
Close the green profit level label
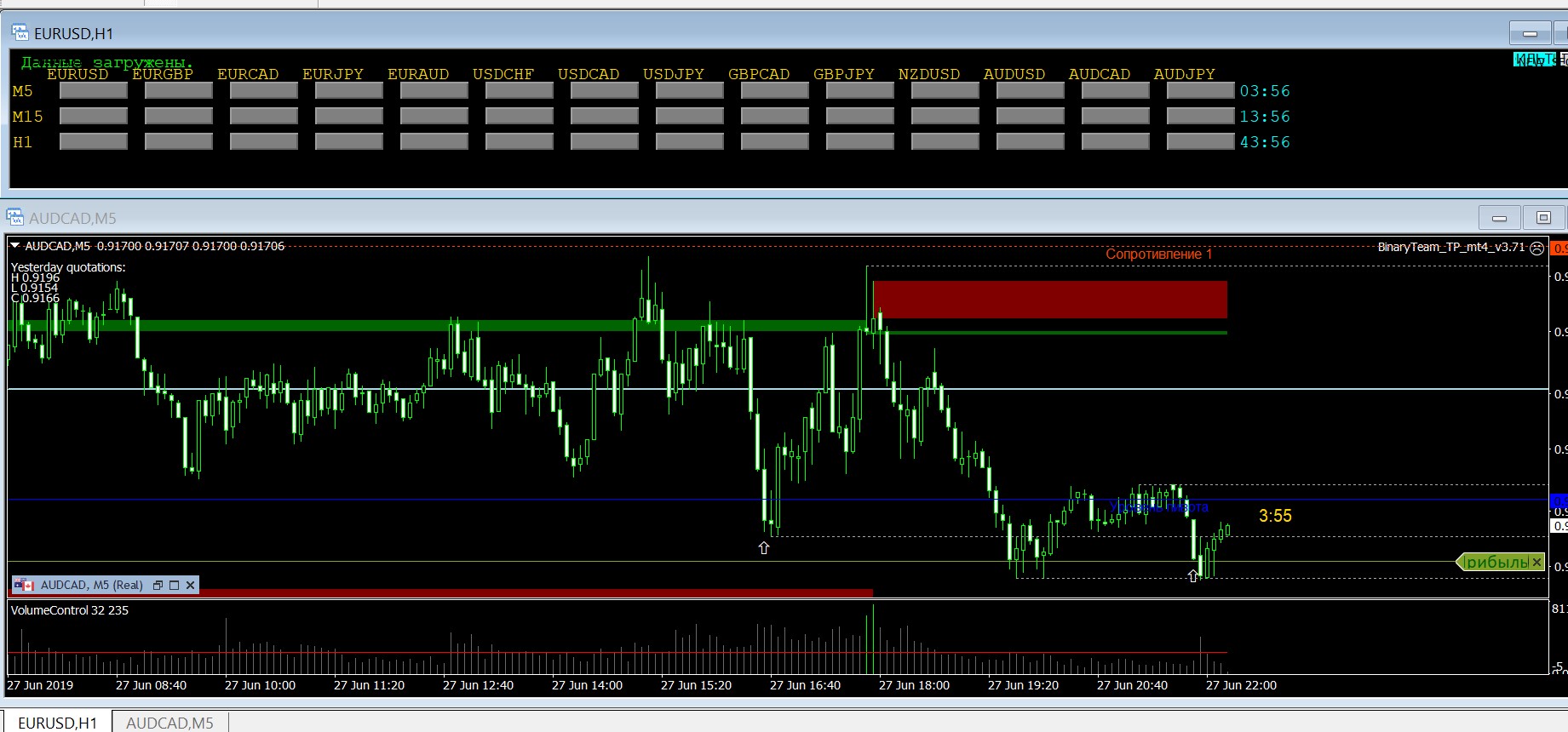click(1536, 563)
